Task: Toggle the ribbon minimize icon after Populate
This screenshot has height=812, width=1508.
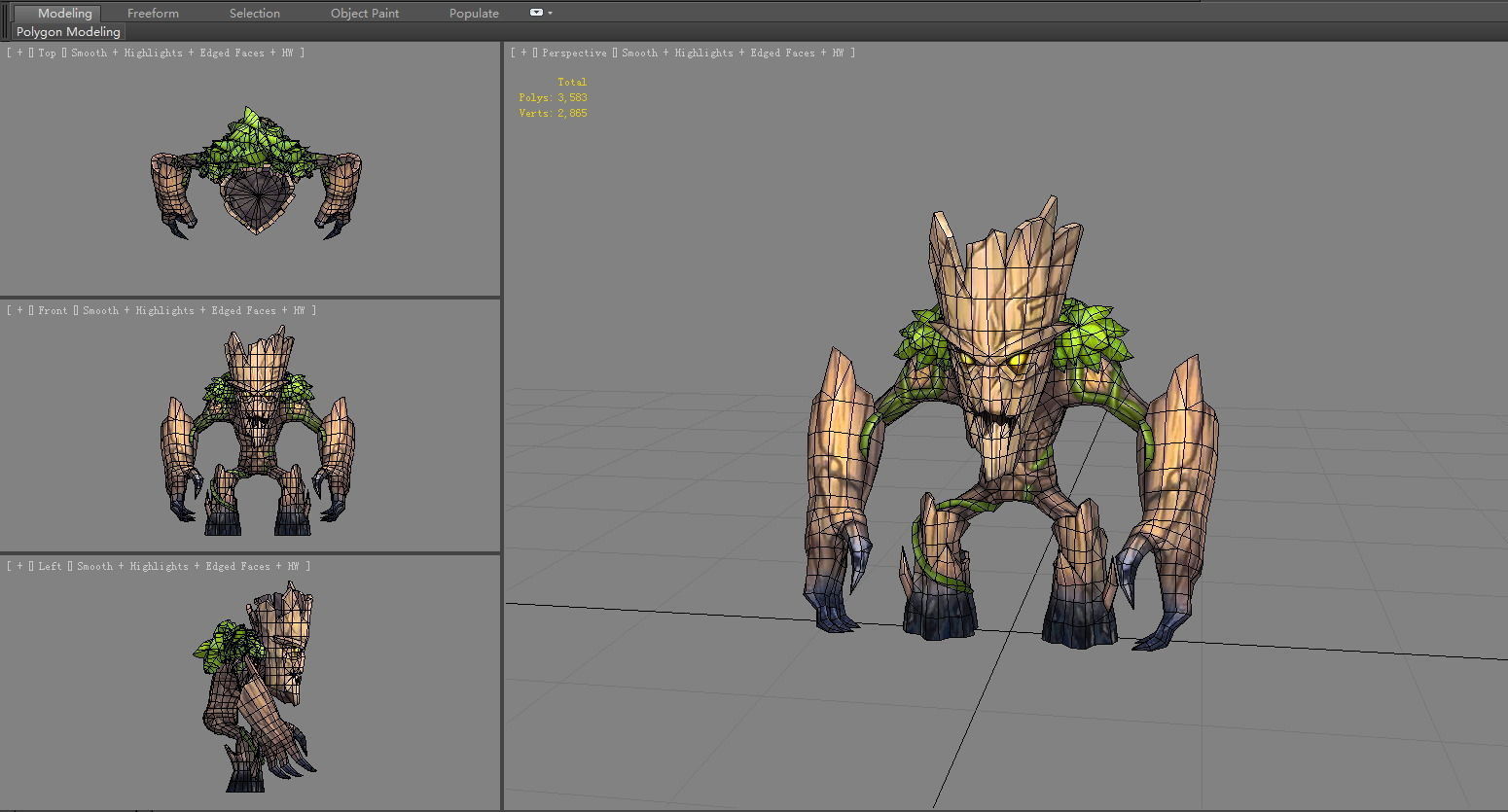Action: [536, 13]
